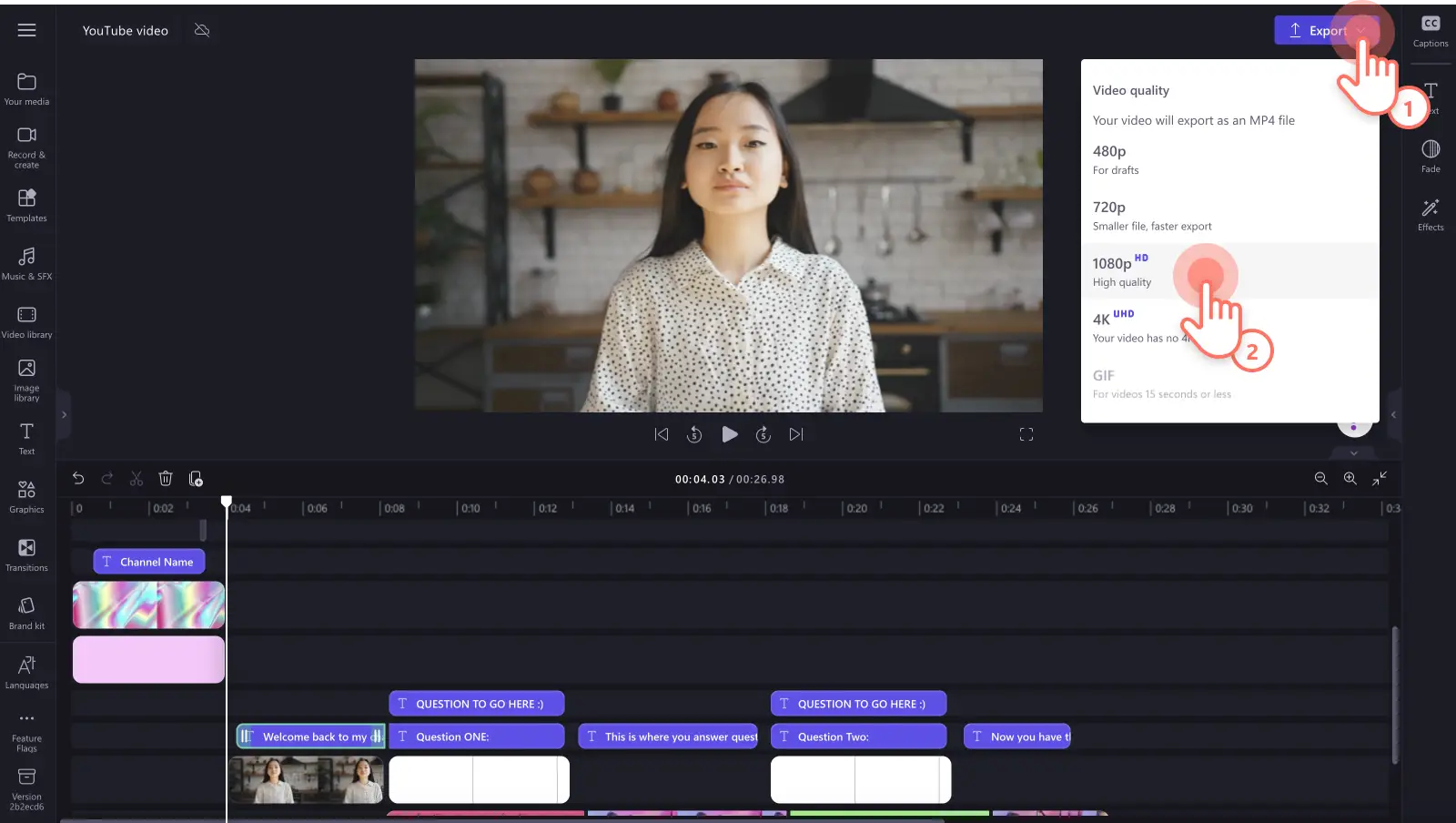Open the Fade panel
Image resolution: width=1456 pixels, height=823 pixels.
tap(1431, 156)
